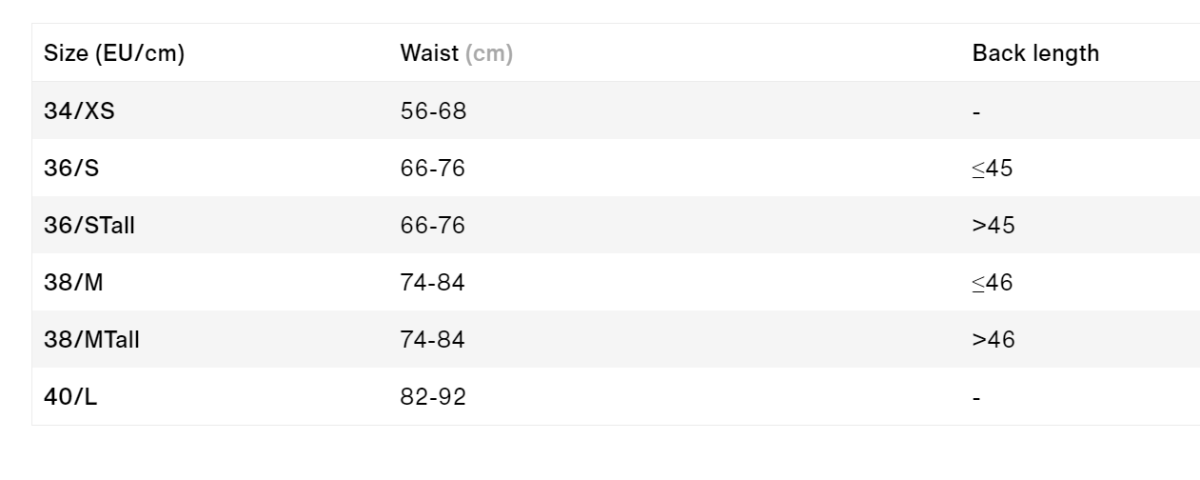Image resolution: width=1200 pixels, height=480 pixels.
Task: Click waist 66-76 in 36/STall row
Action: 432,225
